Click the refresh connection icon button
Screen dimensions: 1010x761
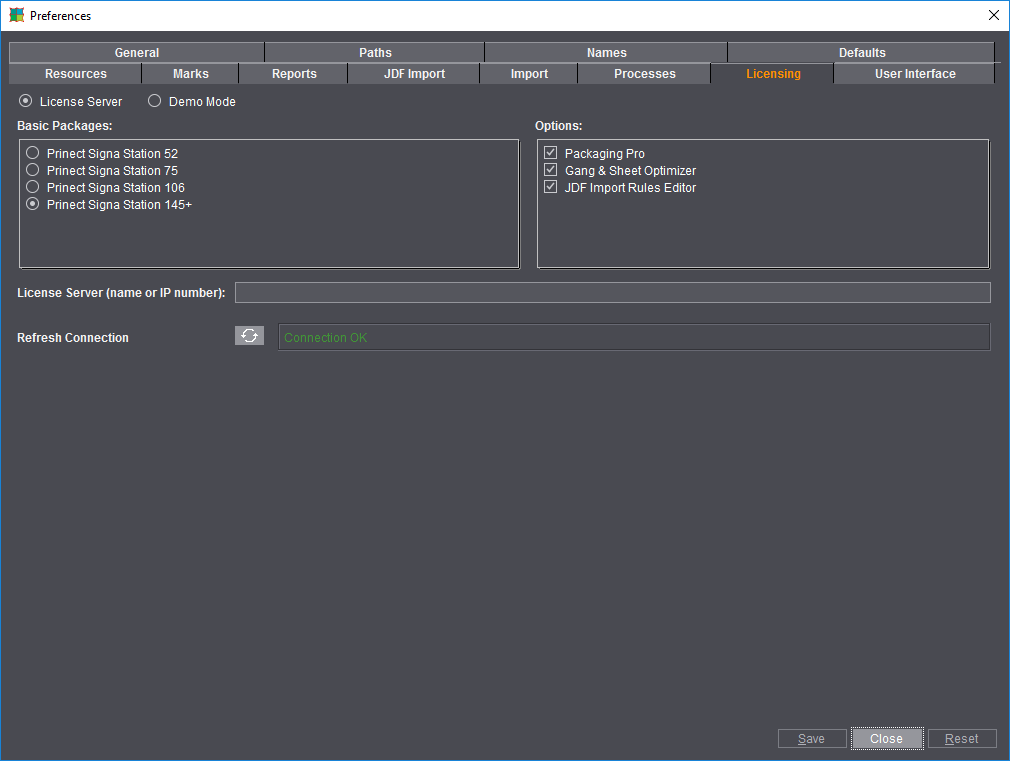(x=249, y=336)
